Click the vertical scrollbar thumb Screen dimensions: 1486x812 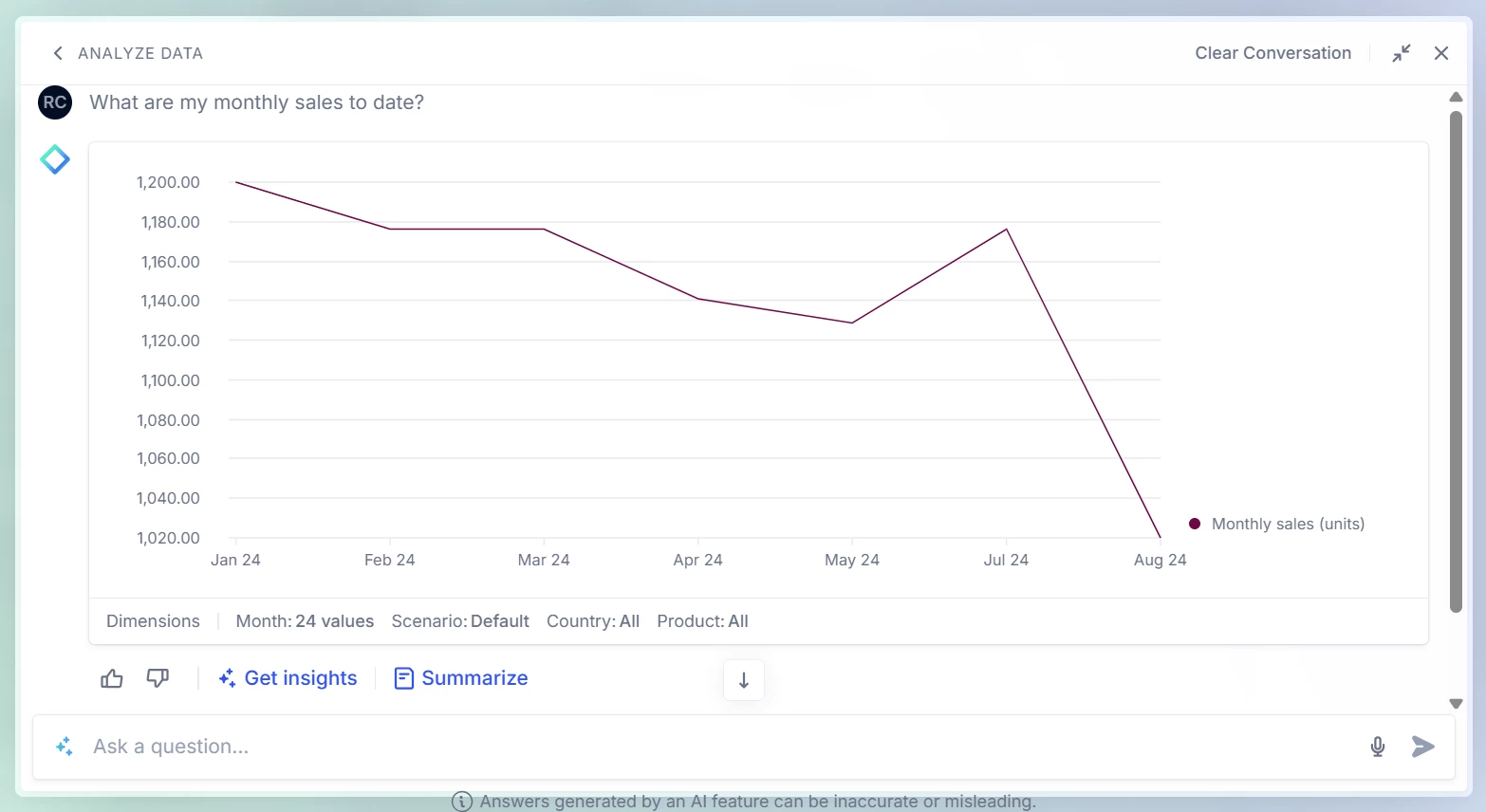click(1456, 362)
